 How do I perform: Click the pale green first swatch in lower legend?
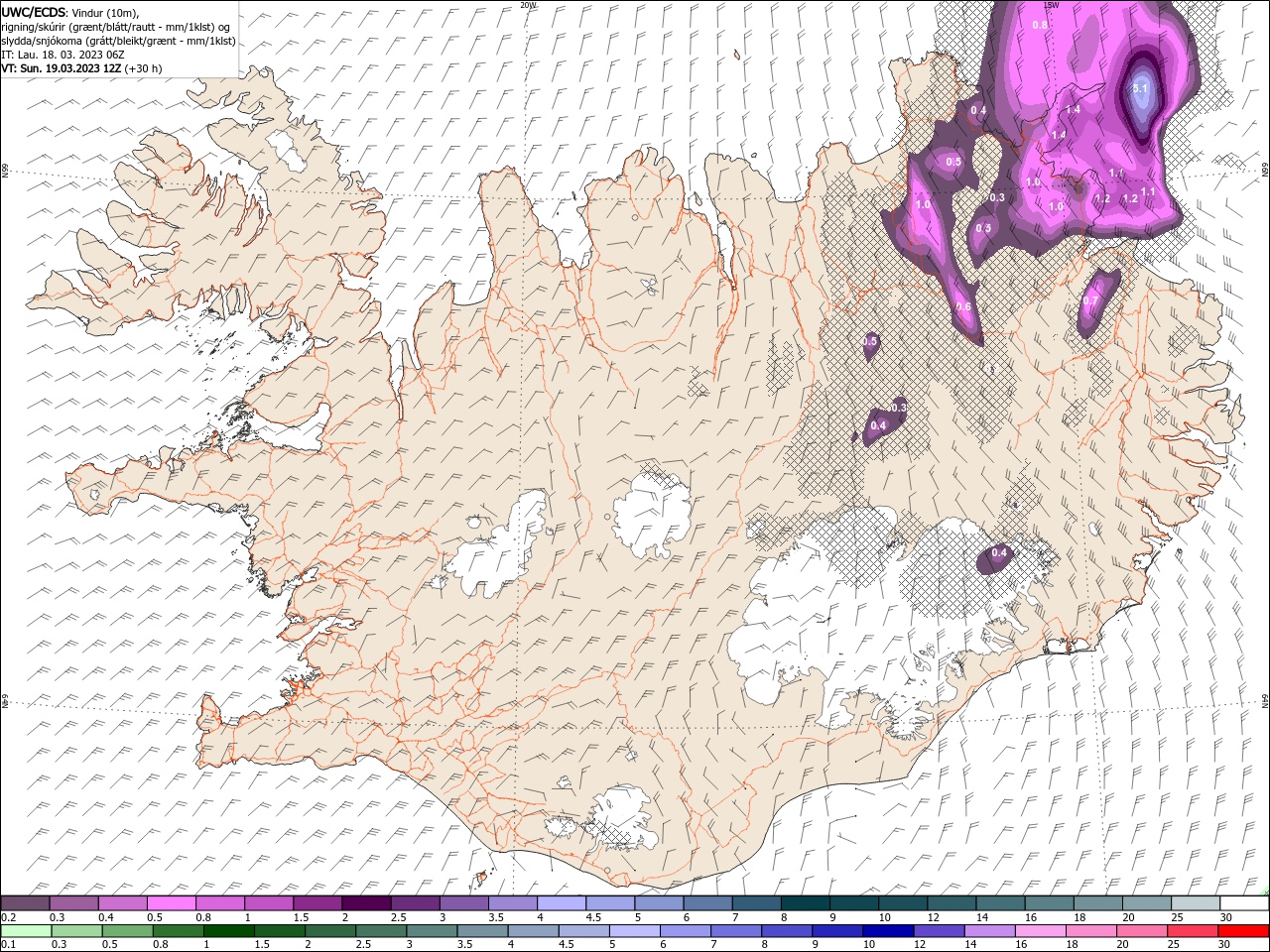pyautogui.click(x=26, y=930)
